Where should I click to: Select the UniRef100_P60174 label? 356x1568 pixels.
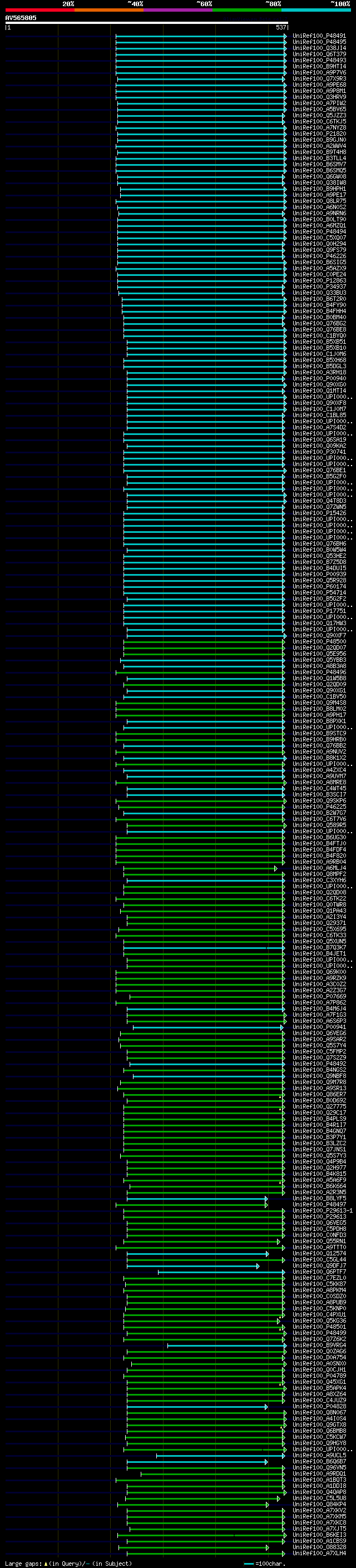[x=319, y=586]
